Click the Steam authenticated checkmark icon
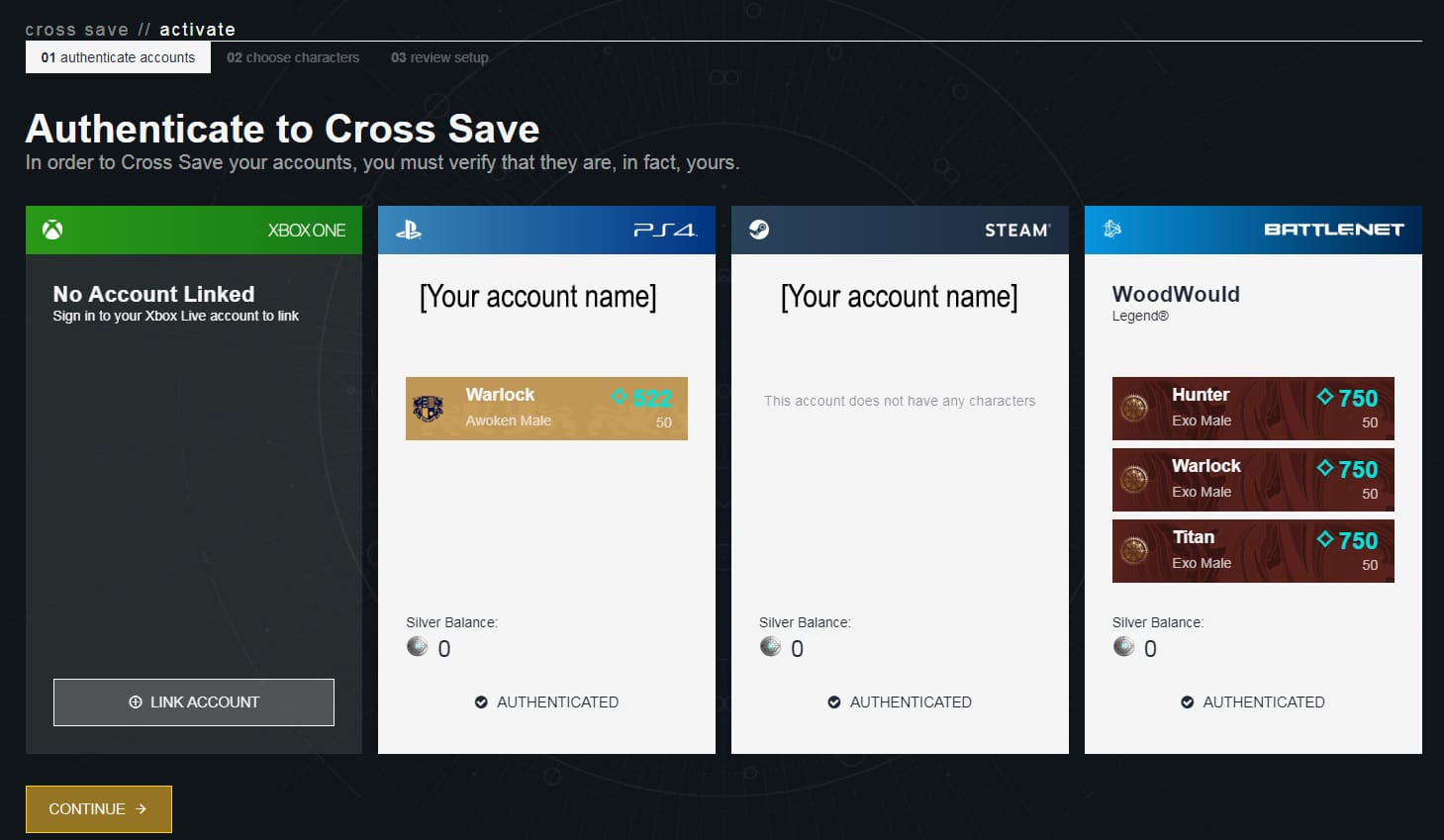The width and height of the screenshot is (1444, 840). coord(834,702)
